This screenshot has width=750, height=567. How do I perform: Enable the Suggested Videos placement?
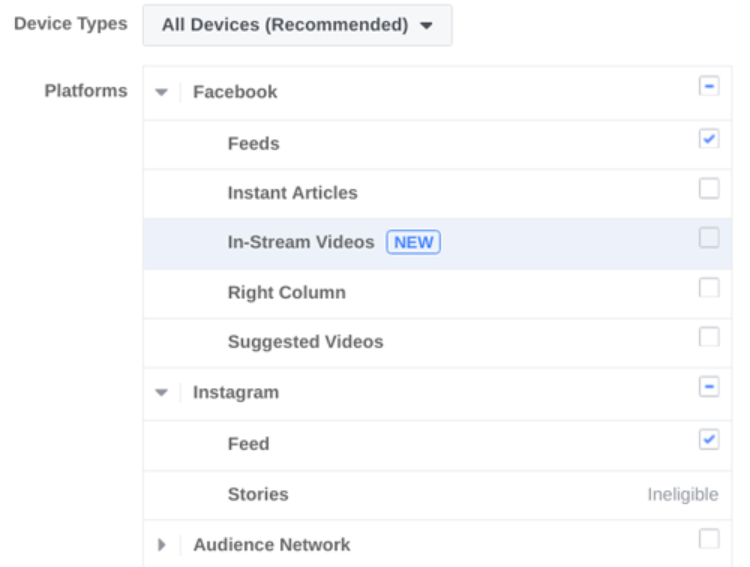pos(709,337)
